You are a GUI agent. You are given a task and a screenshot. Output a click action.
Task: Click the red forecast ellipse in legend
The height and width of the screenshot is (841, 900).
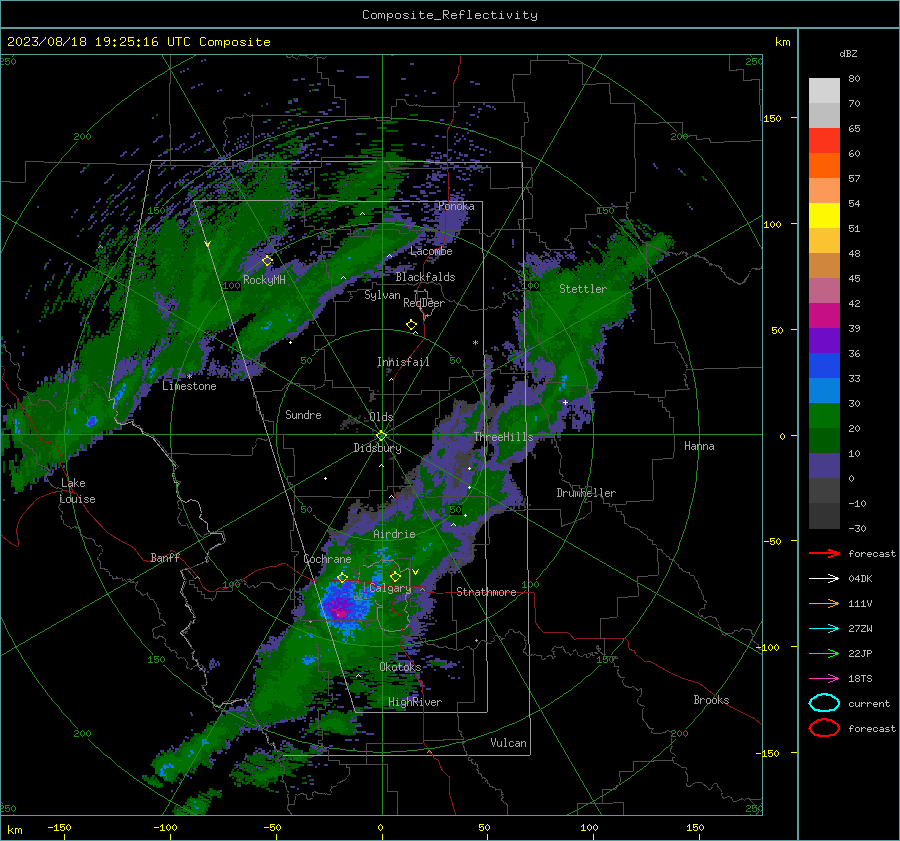click(824, 728)
